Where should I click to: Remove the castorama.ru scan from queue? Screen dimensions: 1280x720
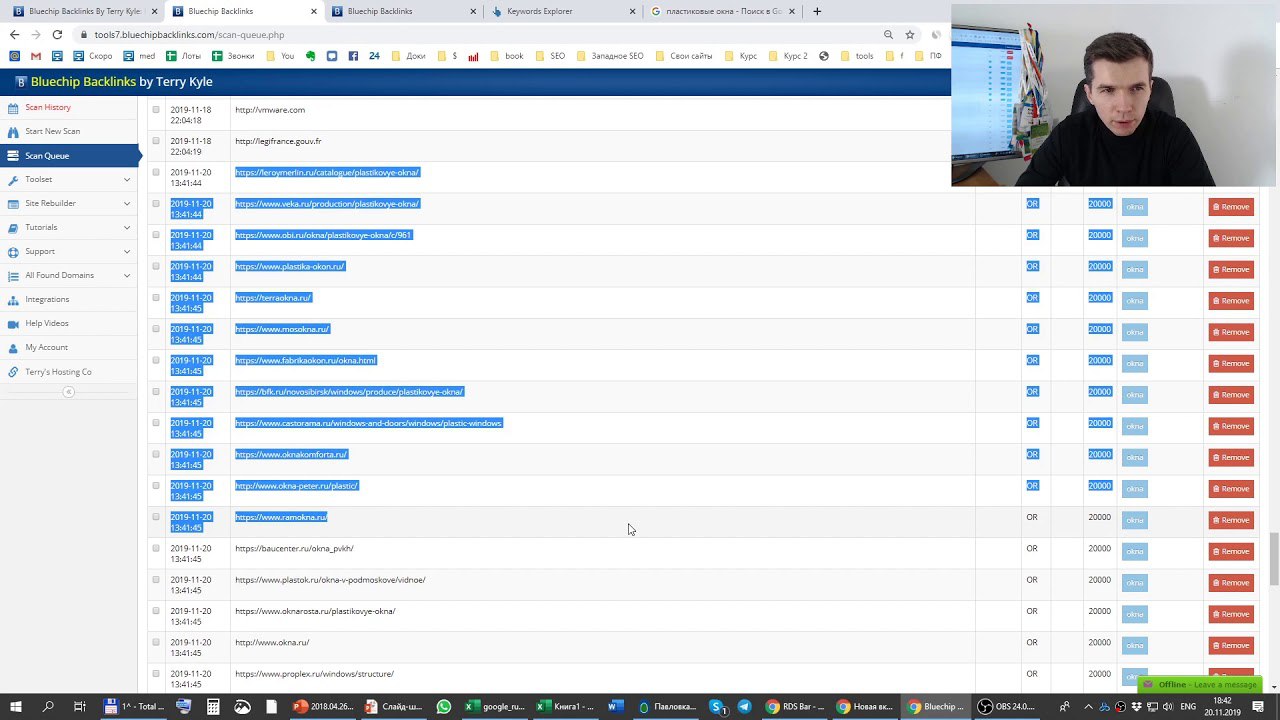[x=1231, y=426]
